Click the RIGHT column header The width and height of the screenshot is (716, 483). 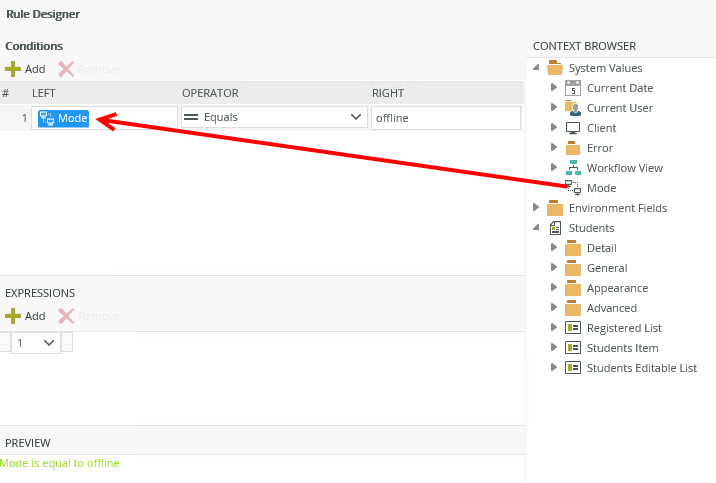tap(388, 93)
